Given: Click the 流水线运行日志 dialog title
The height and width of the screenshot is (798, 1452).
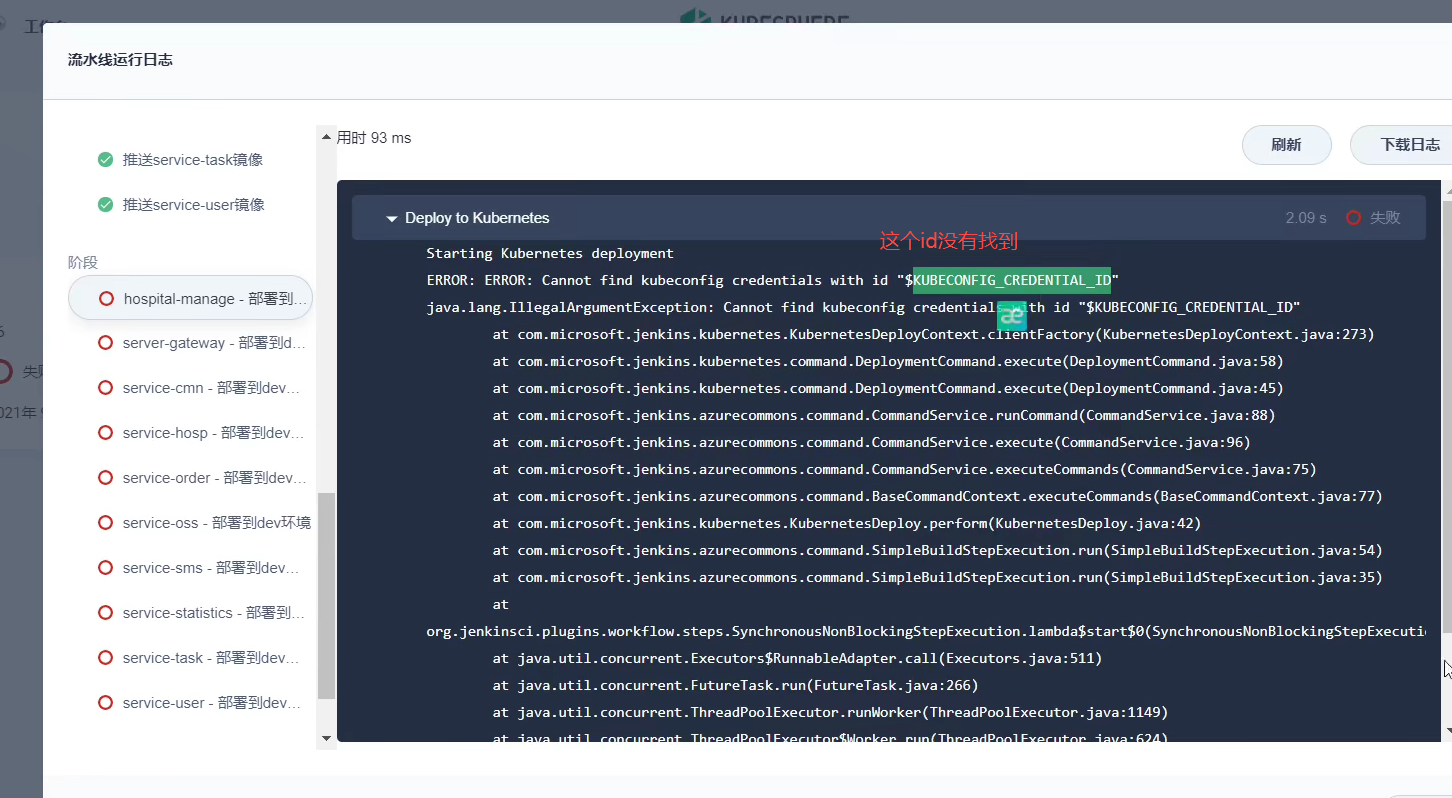Looking at the screenshot, I should (120, 60).
